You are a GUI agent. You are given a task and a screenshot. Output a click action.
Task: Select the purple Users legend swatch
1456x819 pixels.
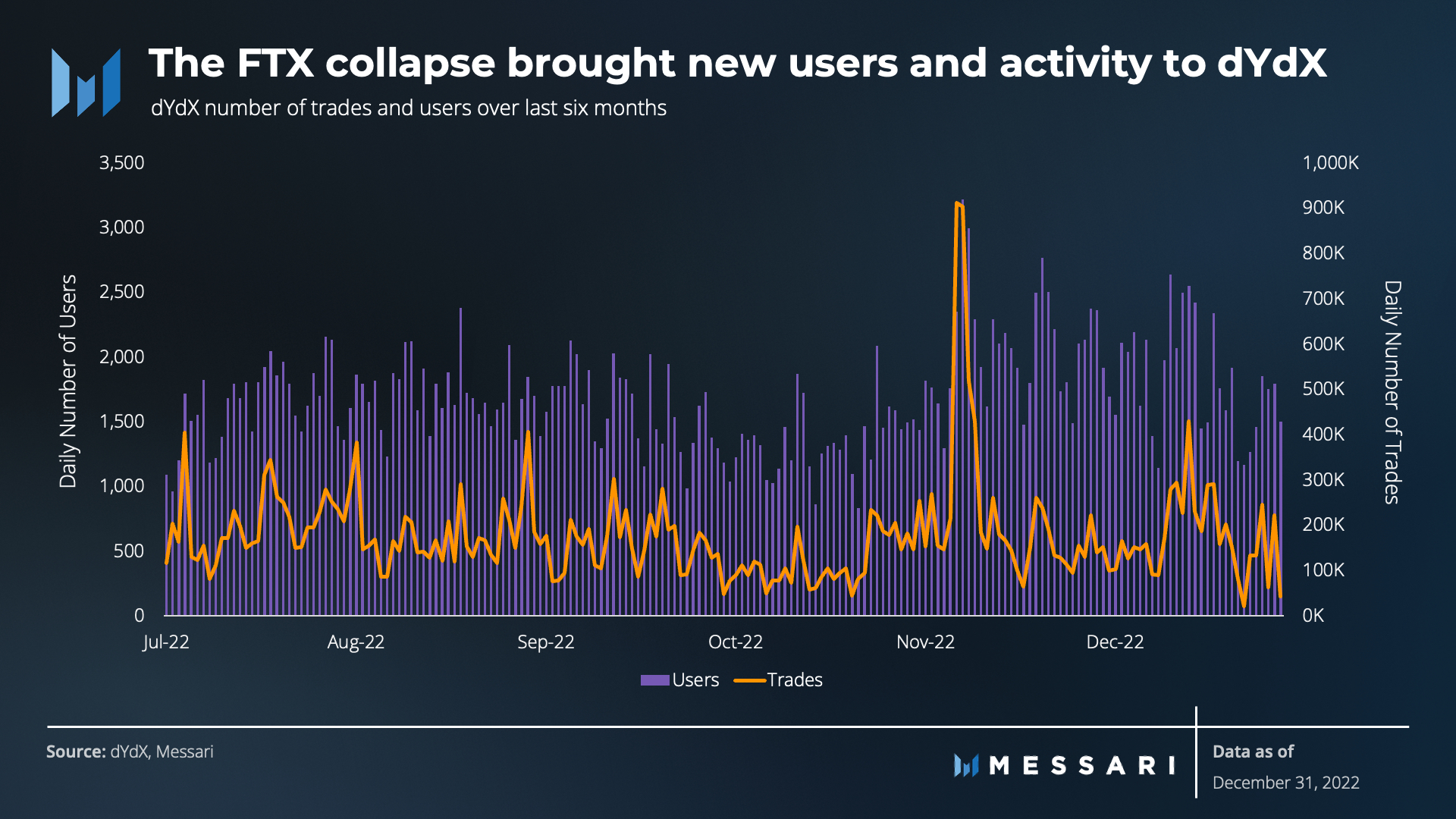pyautogui.click(x=654, y=680)
